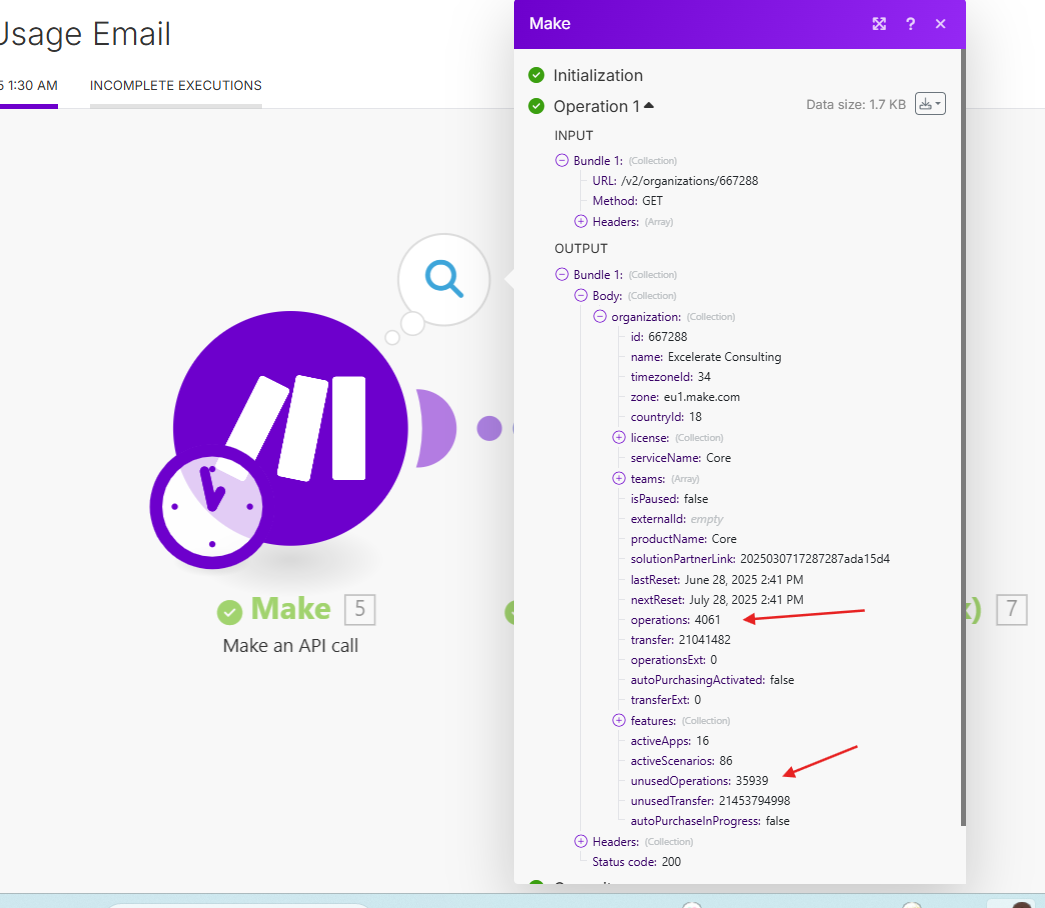Select transferExt: 0 row

[x=666, y=699]
